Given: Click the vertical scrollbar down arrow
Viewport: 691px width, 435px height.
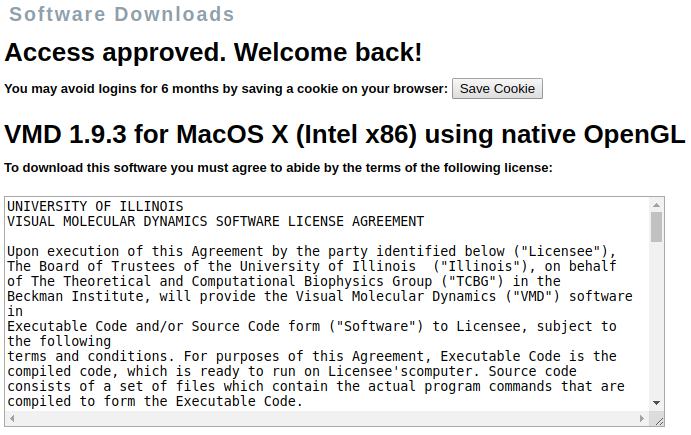Looking at the screenshot, I should pos(656,402).
